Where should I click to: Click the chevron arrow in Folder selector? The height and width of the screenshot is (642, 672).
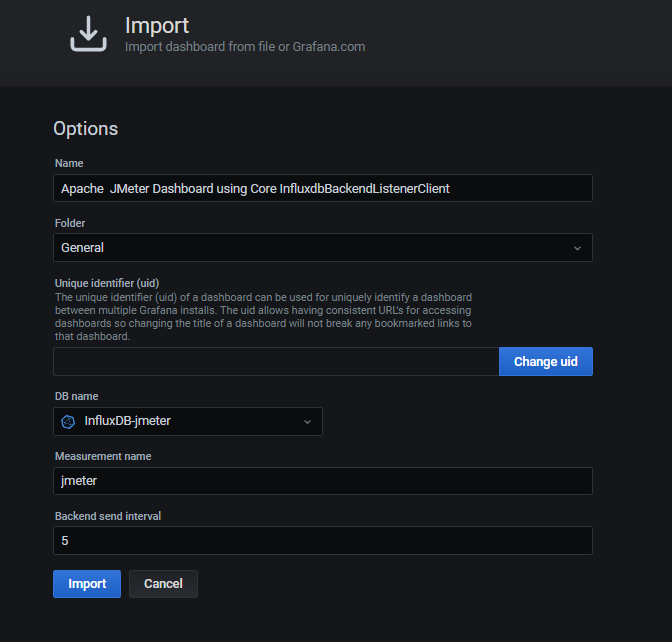coord(577,247)
